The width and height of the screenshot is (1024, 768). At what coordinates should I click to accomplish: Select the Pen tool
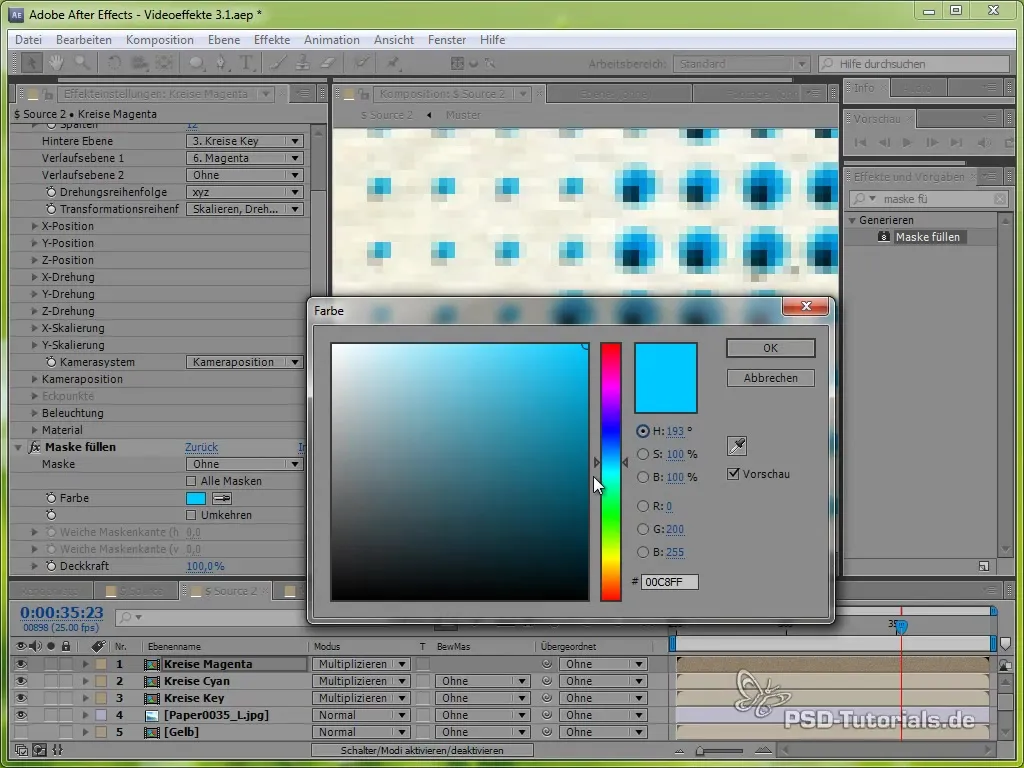pyautogui.click(x=221, y=63)
